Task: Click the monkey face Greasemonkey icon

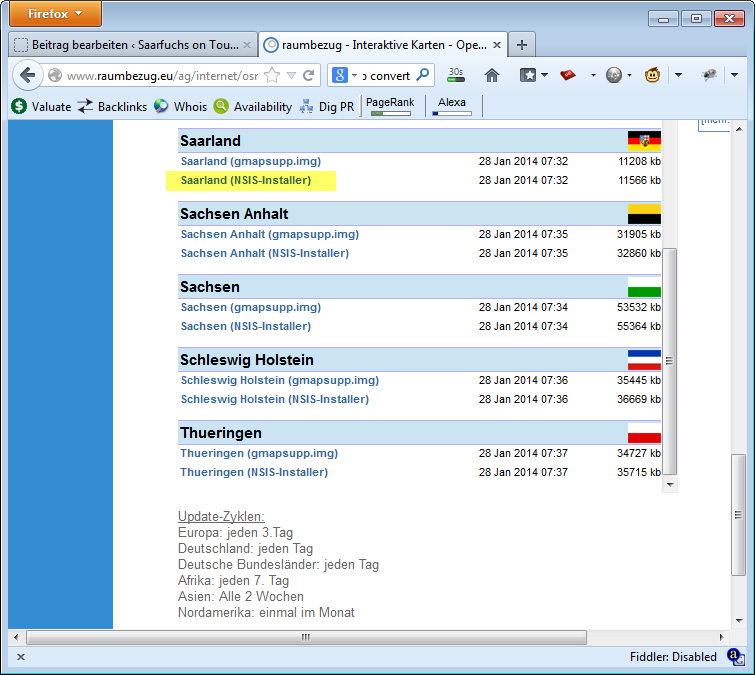Action: tap(652, 75)
